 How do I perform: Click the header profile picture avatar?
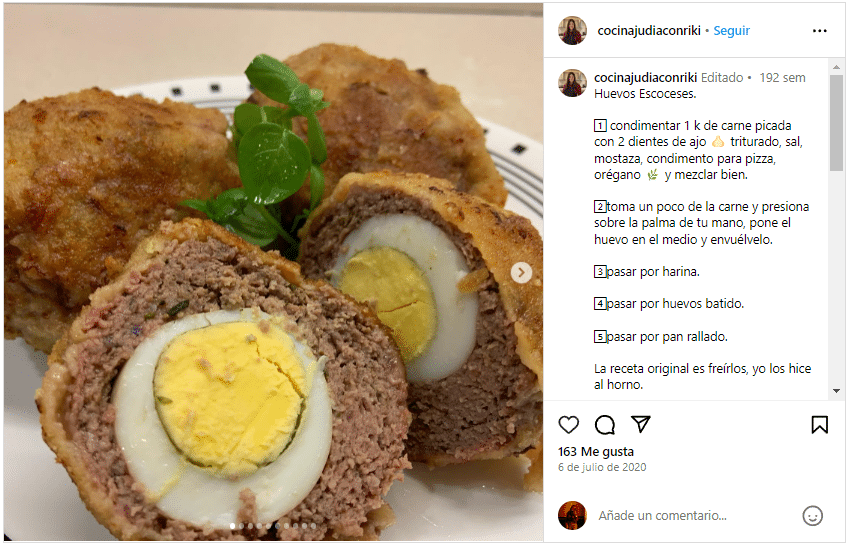click(573, 30)
